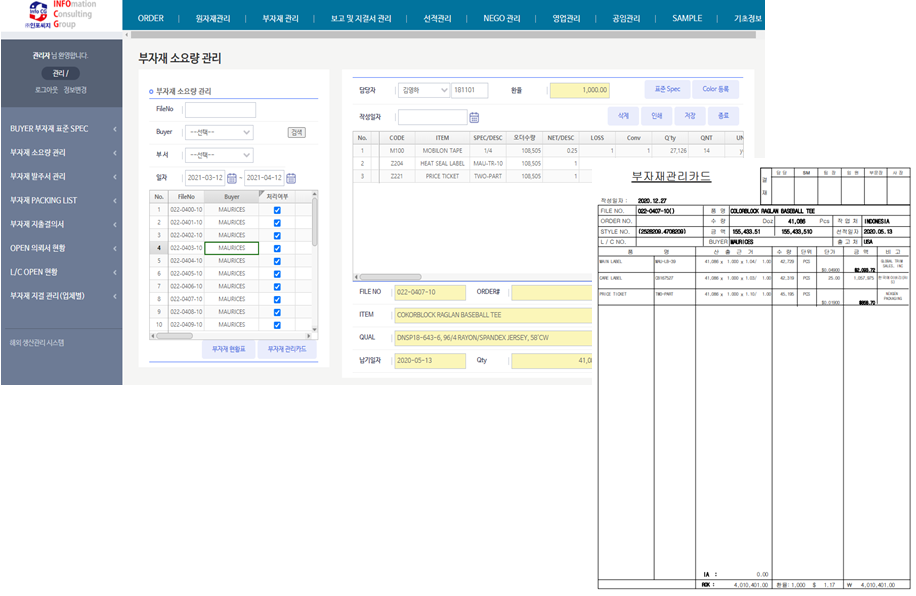Viewport: 916px width, 596px height.
Task: Expand 부자재 PACKING LIST sidebar menu
Action: [61, 200]
